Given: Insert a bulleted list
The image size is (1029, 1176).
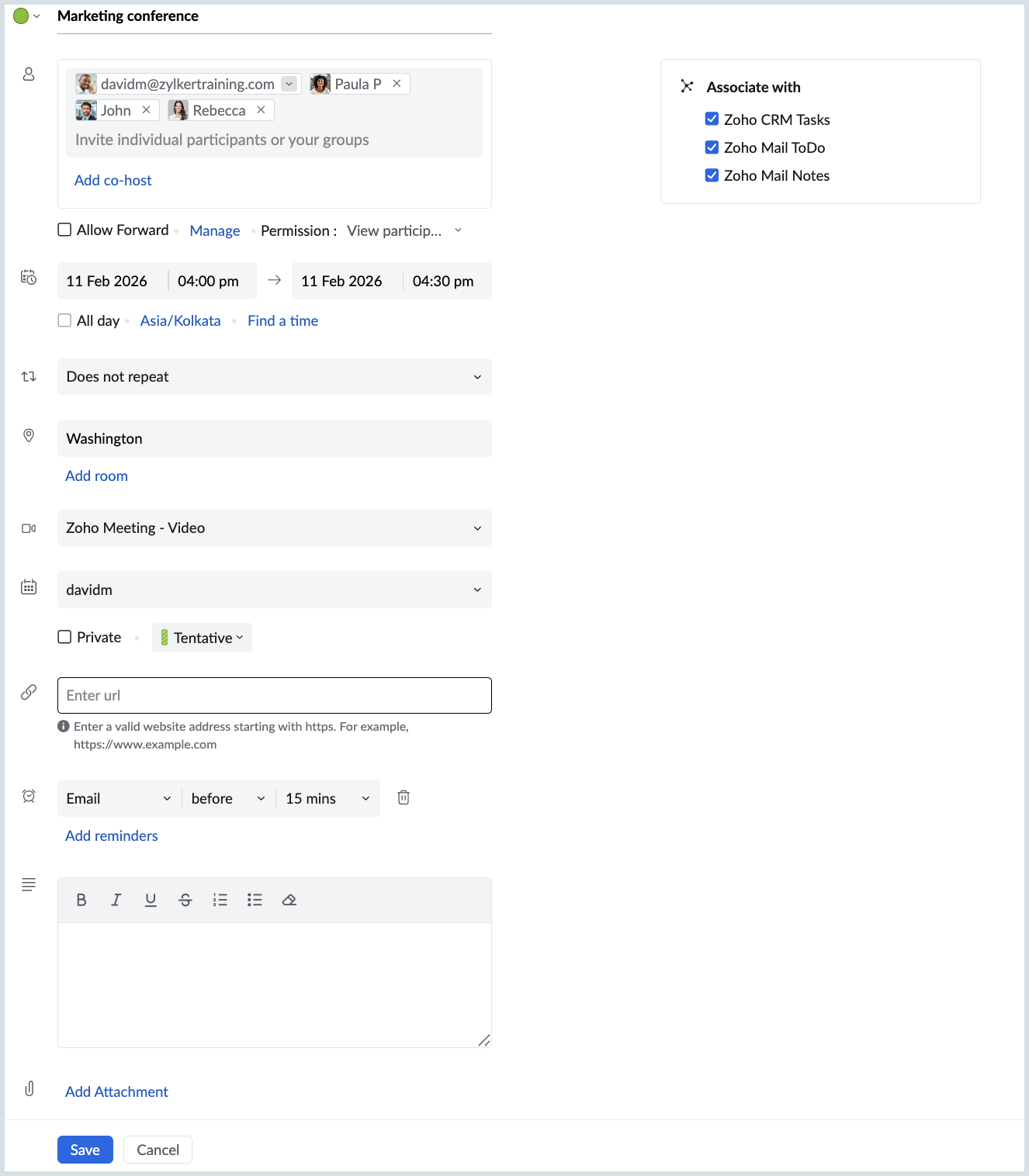Looking at the screenshot, I should pyautogui.click(x=255, y=900).
